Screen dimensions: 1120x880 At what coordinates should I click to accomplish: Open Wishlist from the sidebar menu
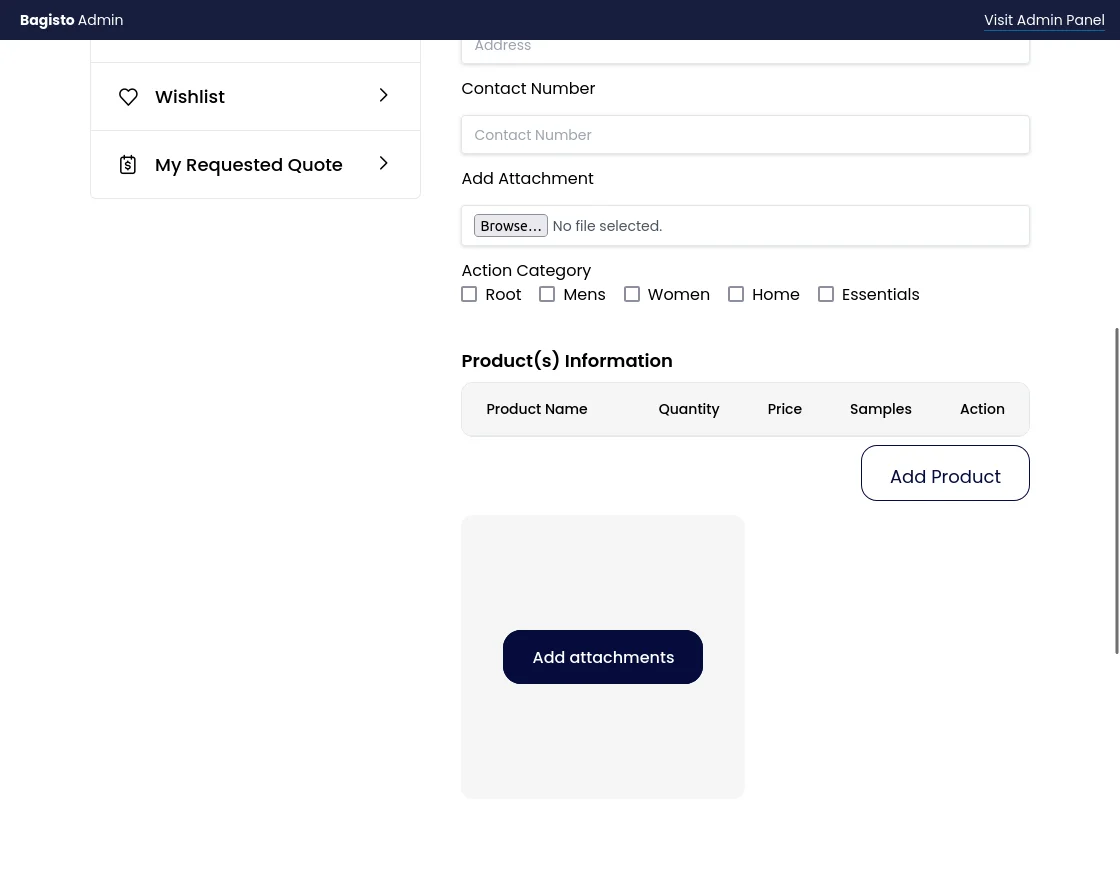point(190,97)
